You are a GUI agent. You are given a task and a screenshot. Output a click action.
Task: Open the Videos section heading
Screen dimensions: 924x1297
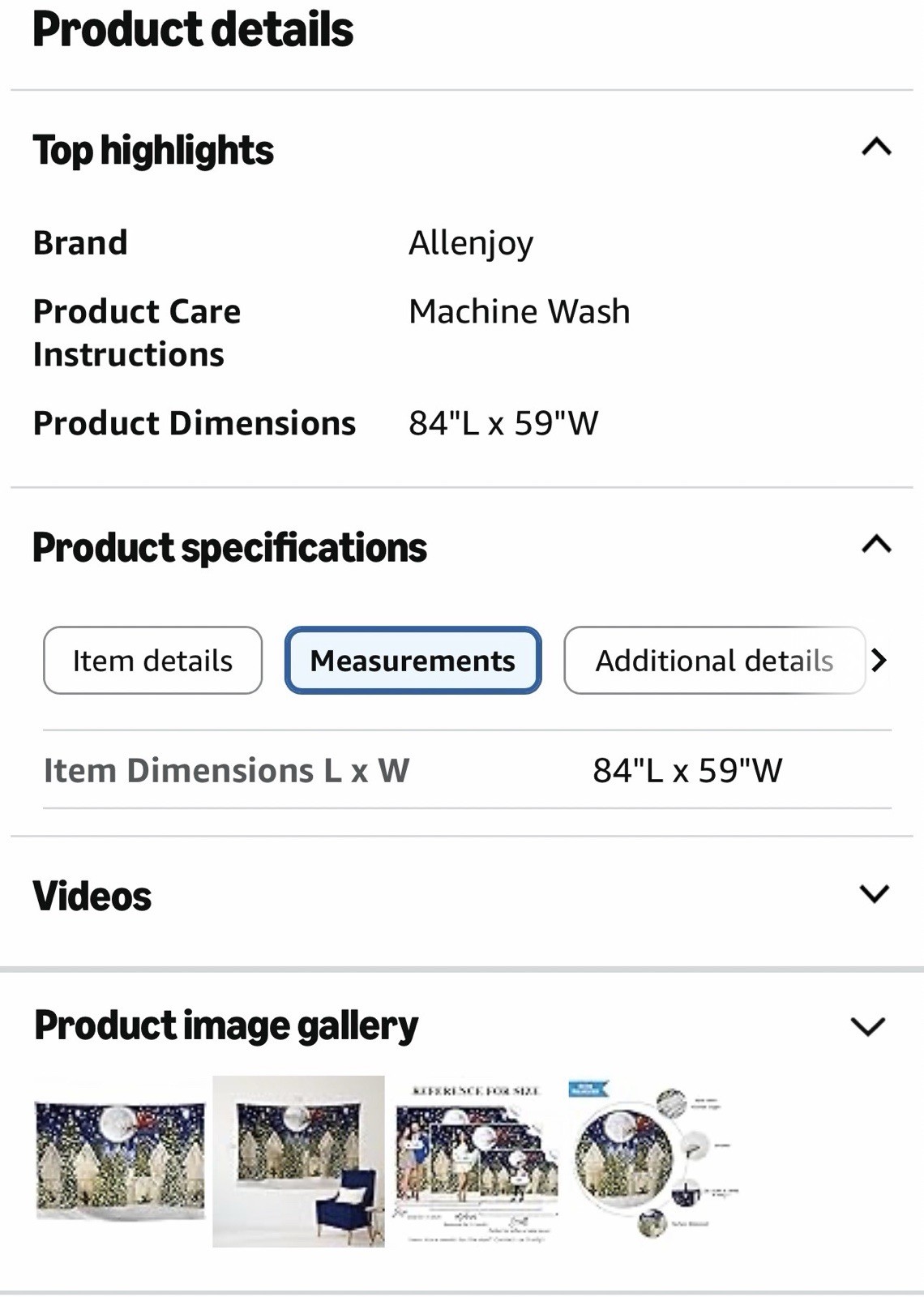tap(92, 897)
